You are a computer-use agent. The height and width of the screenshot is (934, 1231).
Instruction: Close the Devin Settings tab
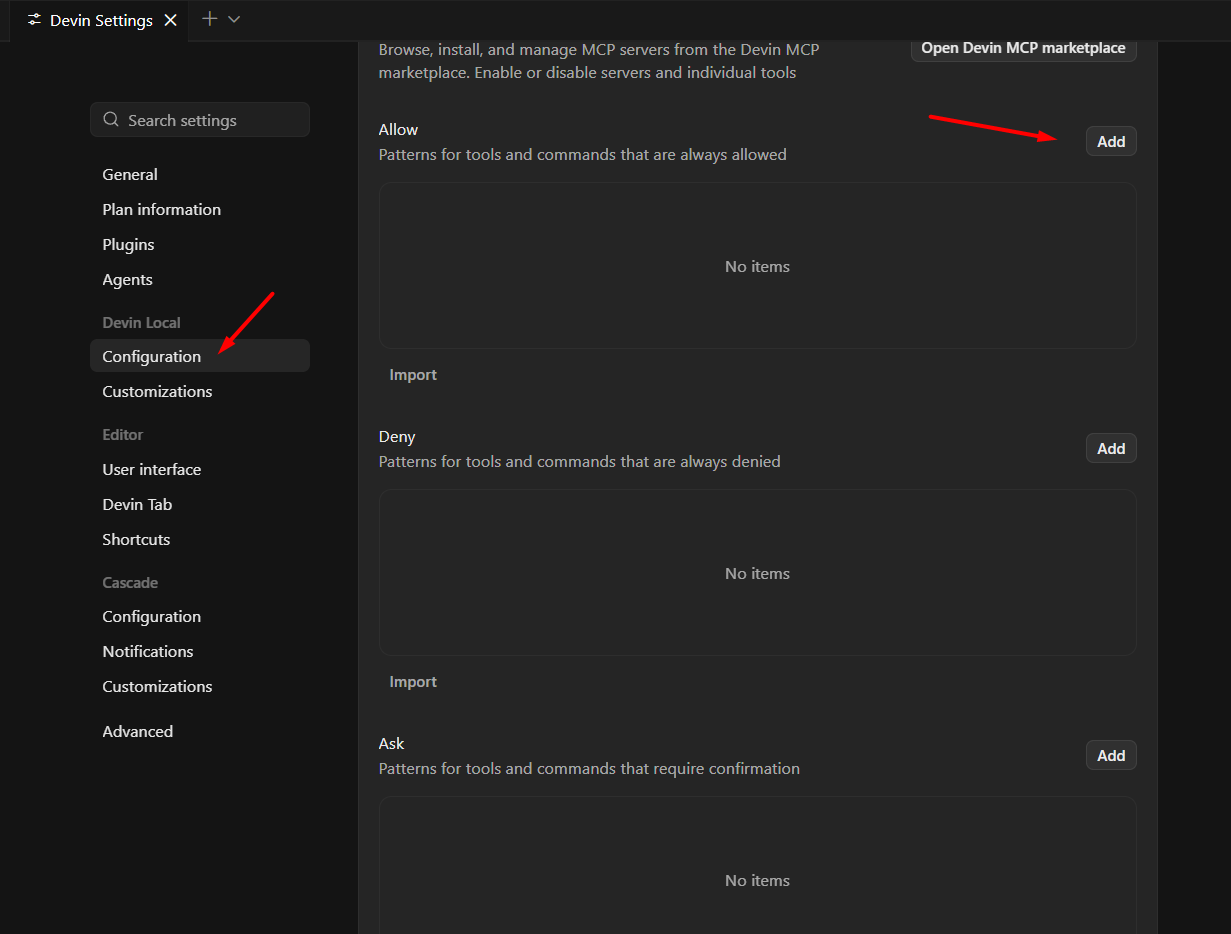coord(171,20)
